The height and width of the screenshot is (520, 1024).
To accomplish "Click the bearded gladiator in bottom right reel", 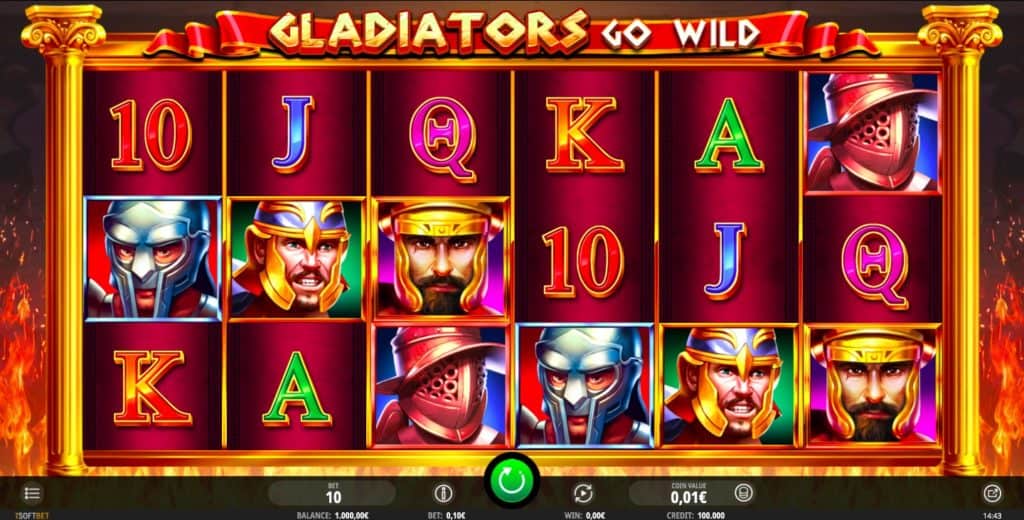I will click(x=873, y=385).
